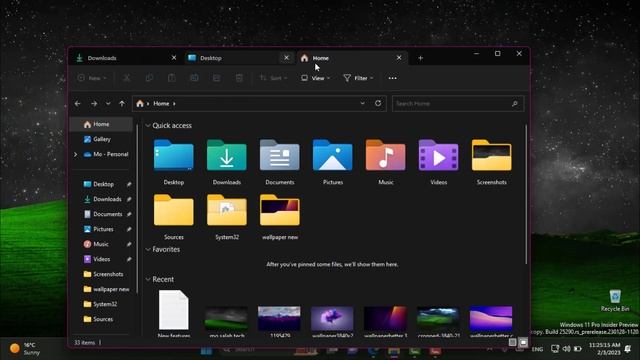Select the Documents folder in Quick access
The width and height of the screenshot is (640, 360).
(280, 162)
